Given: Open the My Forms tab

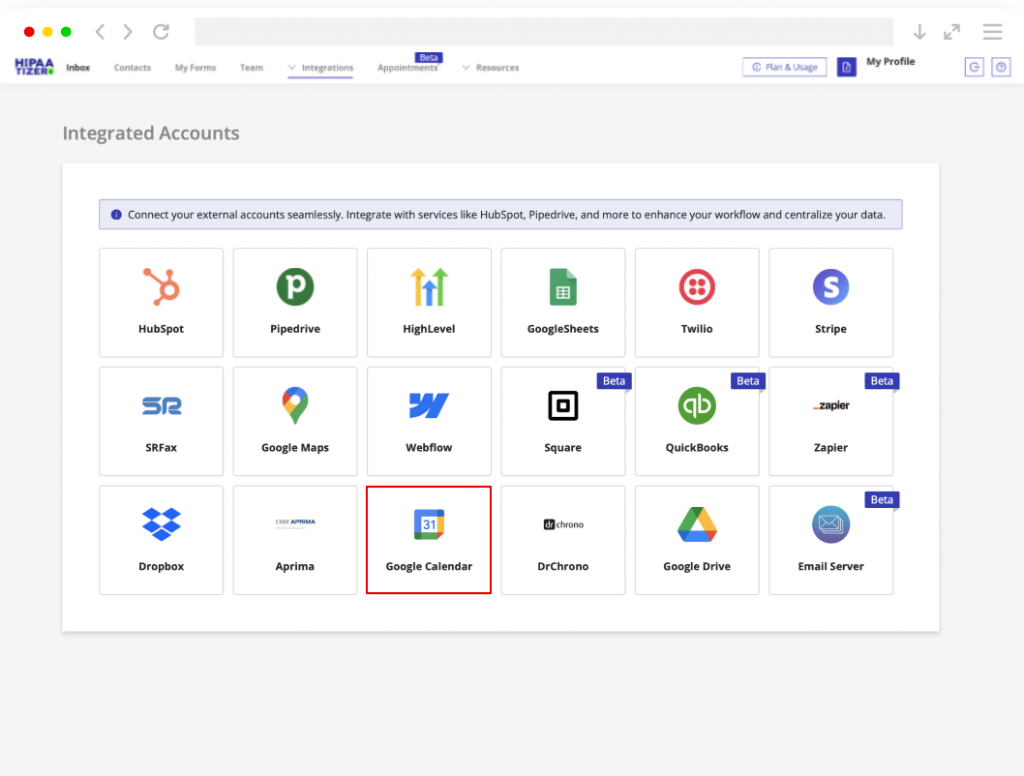Looking at the screenshot, I should [x=195, y=67].
